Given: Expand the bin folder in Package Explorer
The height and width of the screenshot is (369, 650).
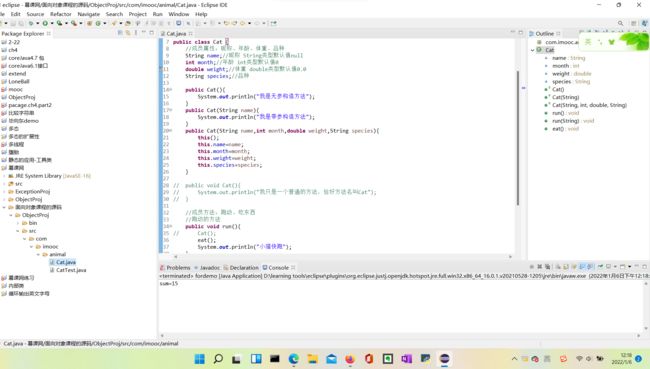Looking at the screenshot, I should coord(18,223).
